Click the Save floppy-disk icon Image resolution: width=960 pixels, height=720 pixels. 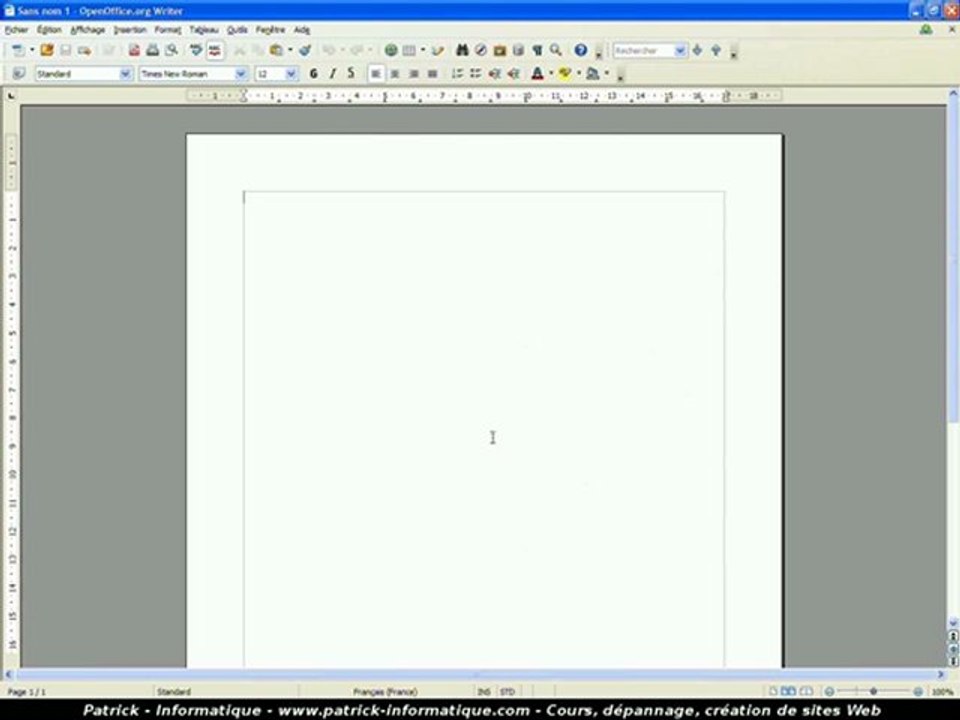(x=66, y=51)
